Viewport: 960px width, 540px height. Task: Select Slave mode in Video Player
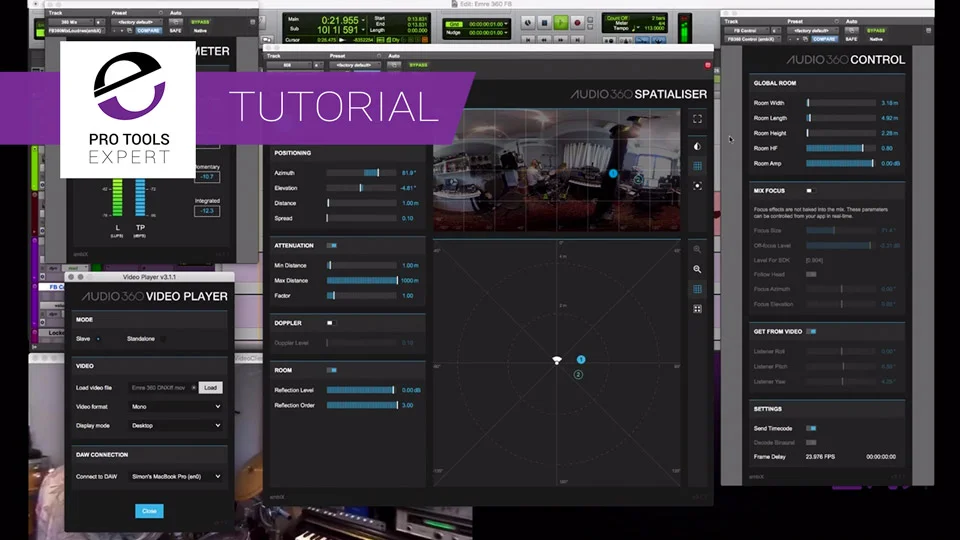[98, 339]
